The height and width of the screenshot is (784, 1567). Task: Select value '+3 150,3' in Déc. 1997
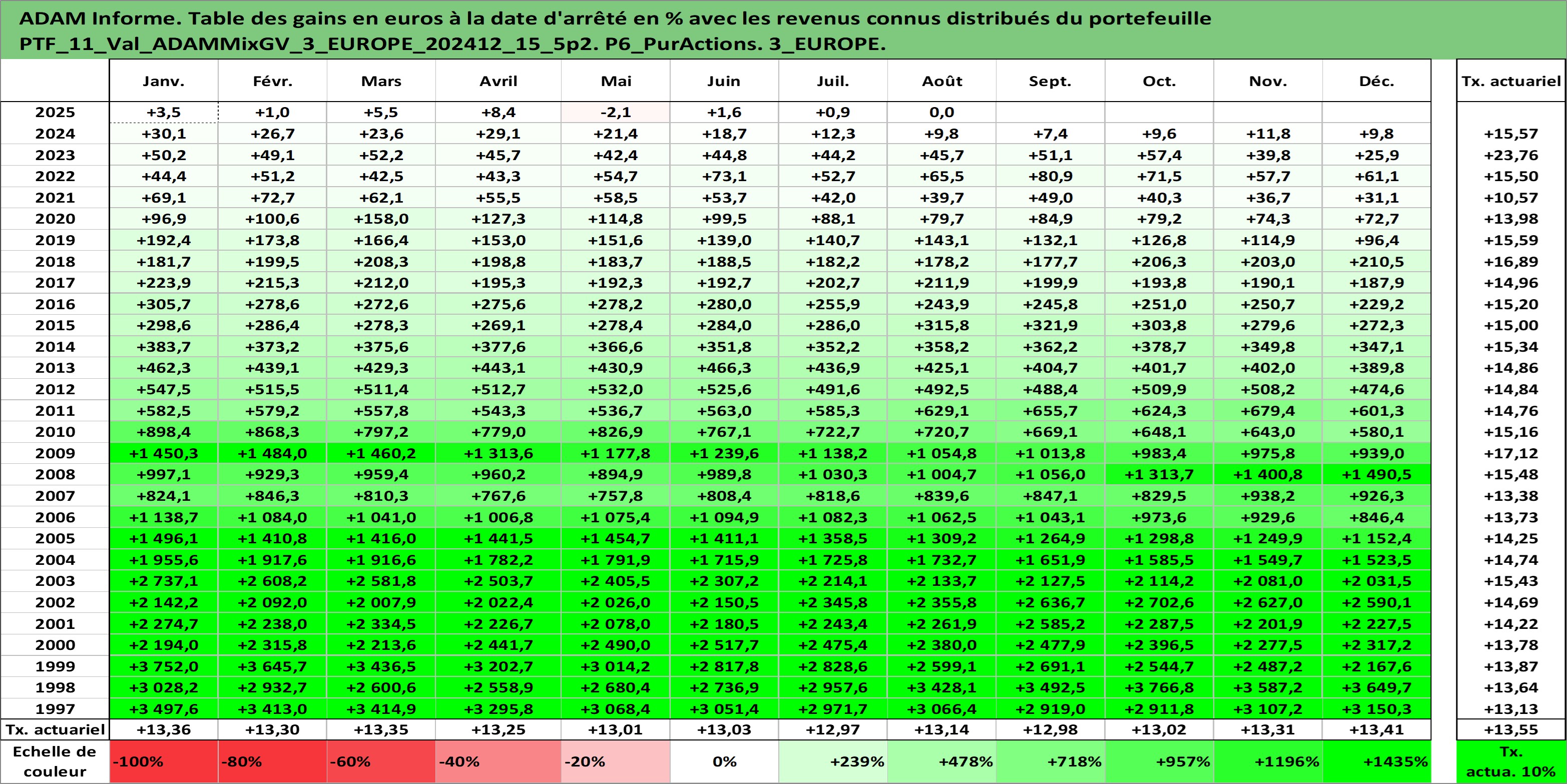1377,708
